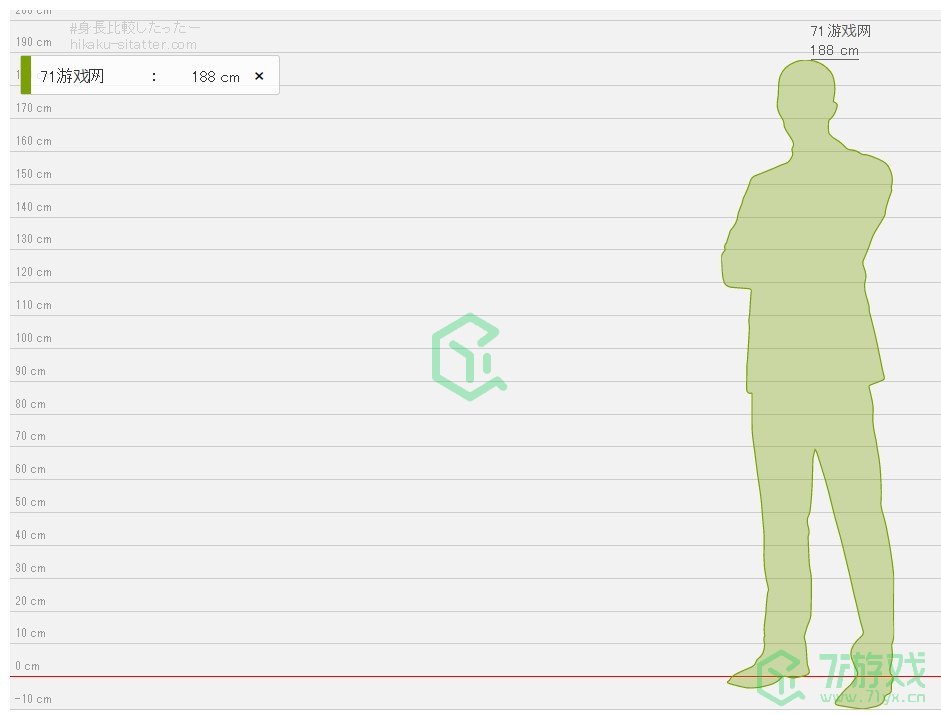Click the green color swatch on the legend card
Screen dimensions: 941x715
click(x=25, y=75)
